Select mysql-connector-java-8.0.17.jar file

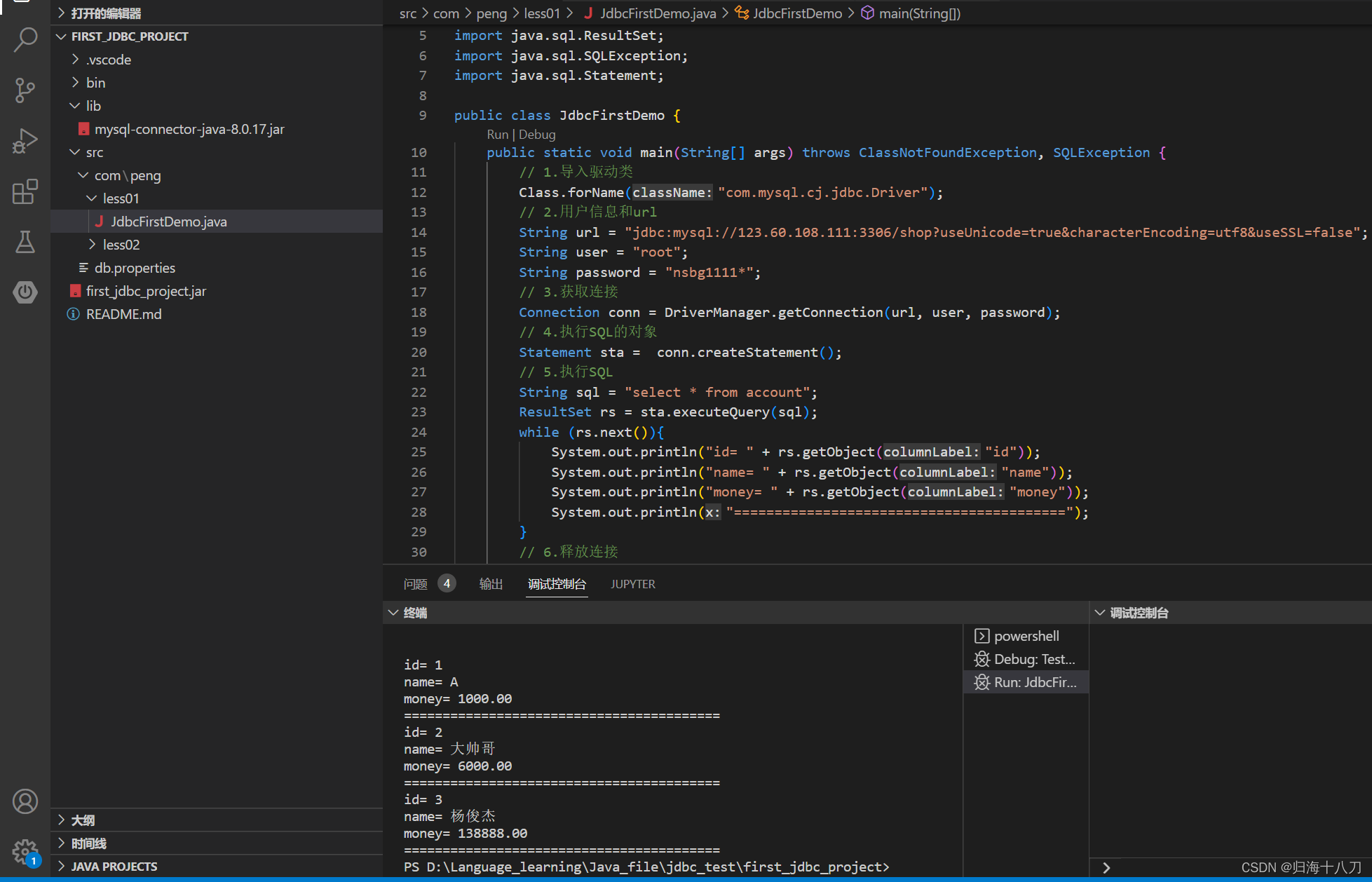coord(217,129)
